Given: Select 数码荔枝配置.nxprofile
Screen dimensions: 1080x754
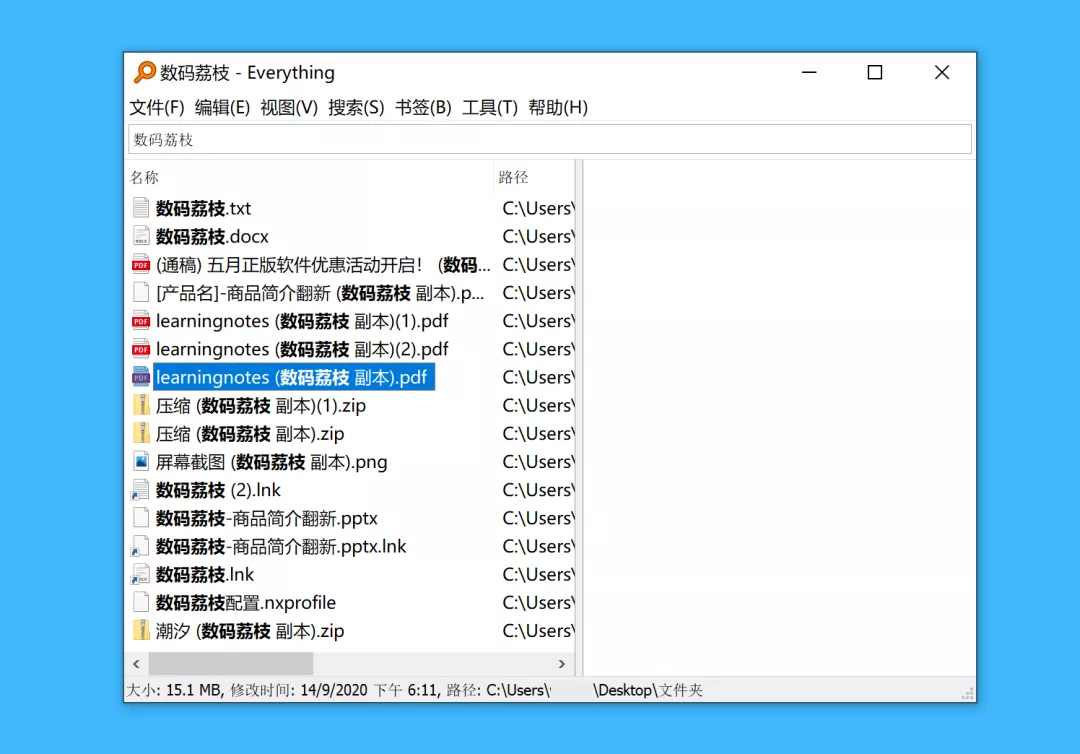Looking at the screenshot, I should (245, 603).
